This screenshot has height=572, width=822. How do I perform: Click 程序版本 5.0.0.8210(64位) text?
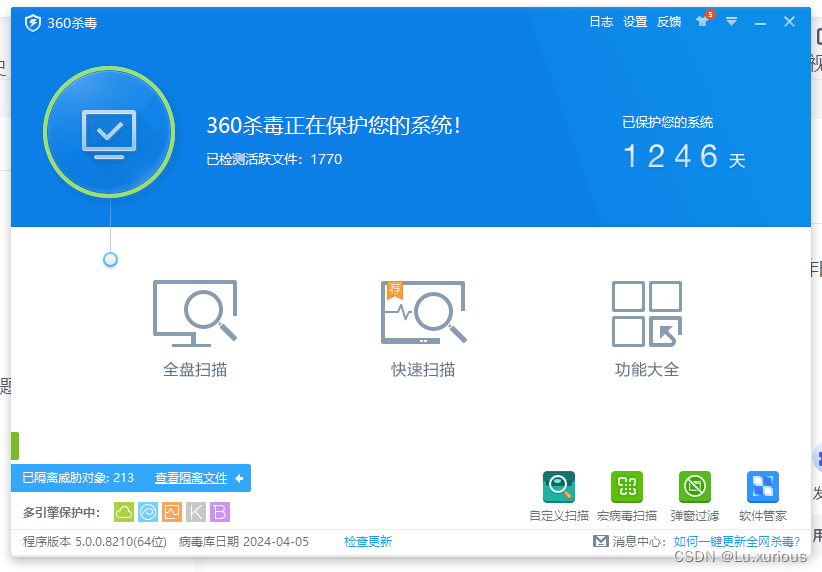click(95, 542)
